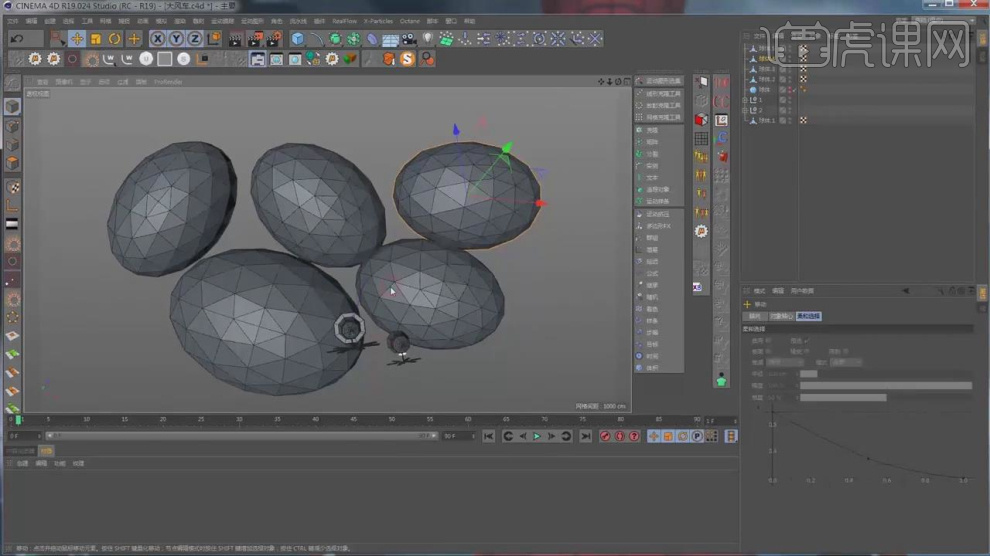Screen dimensions: 990x556
Task: Click the Go to End of animation button
Action: tap(585, 436)
